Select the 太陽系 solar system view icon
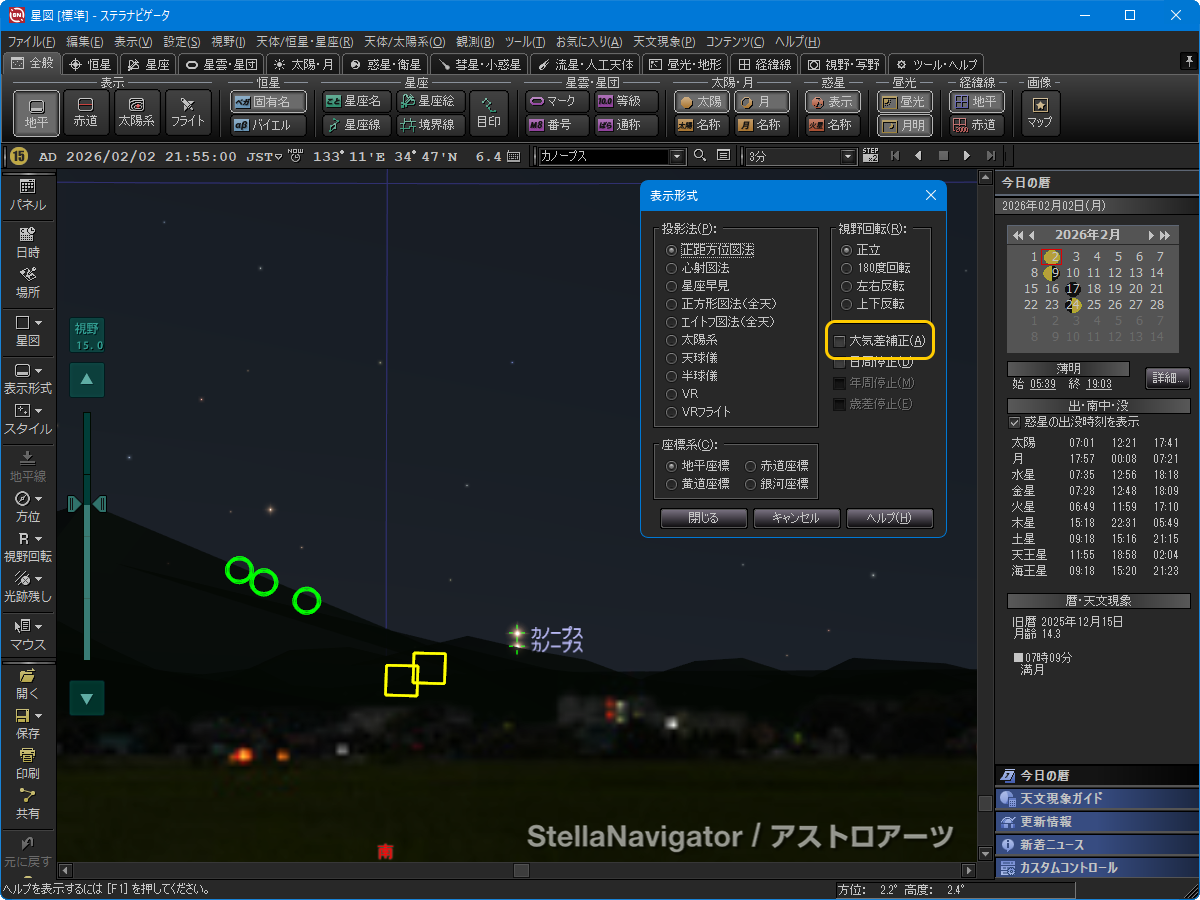The height and width of the screenshot is (900, 1200). (x=137, y=112)
